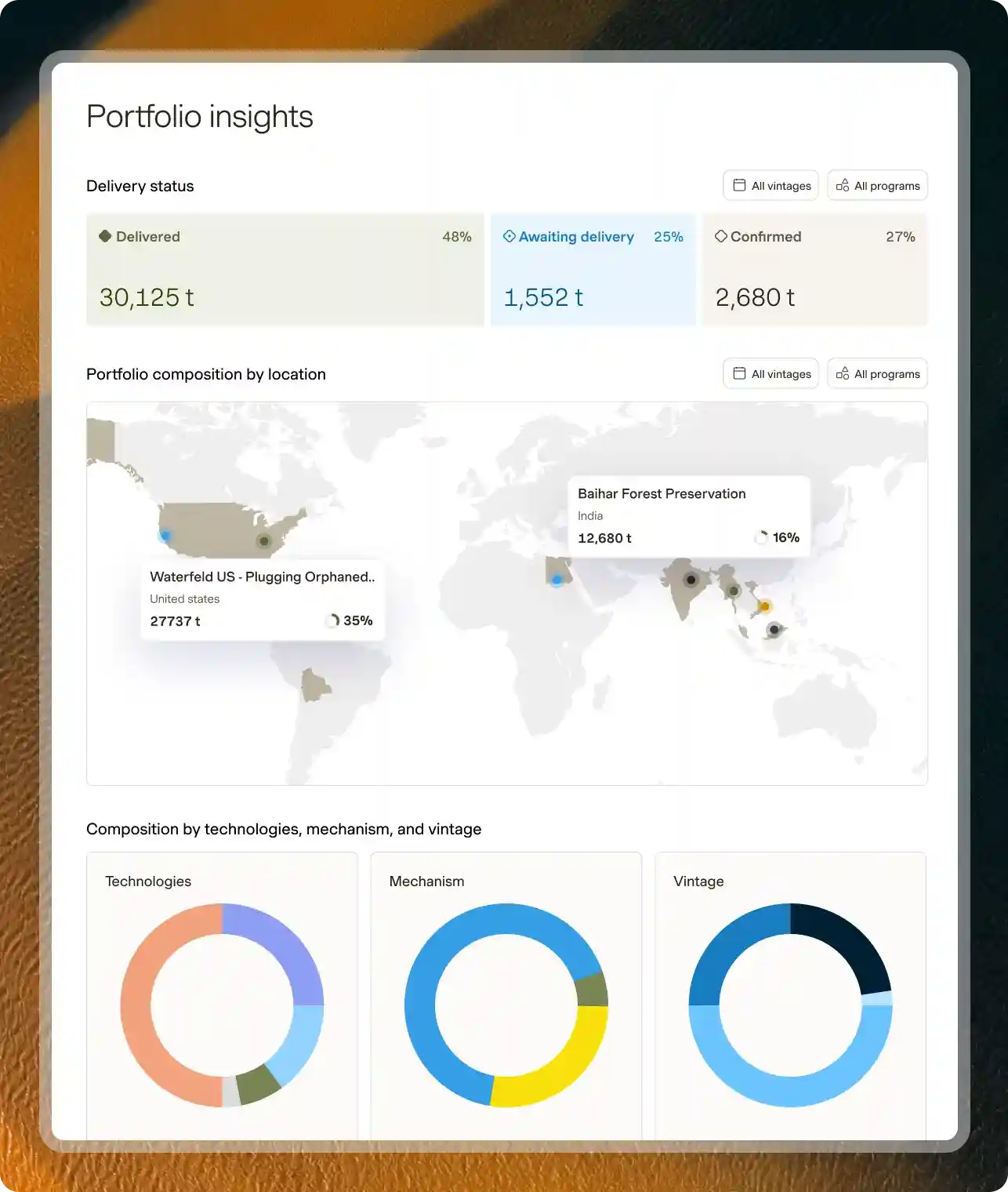
Task: Open the Baihar Forest Preservation project card
Action: [x=689, y=516]
